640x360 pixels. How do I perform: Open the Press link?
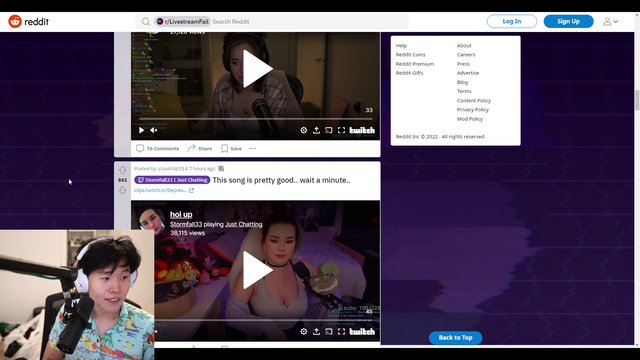[x=463, y=64]
